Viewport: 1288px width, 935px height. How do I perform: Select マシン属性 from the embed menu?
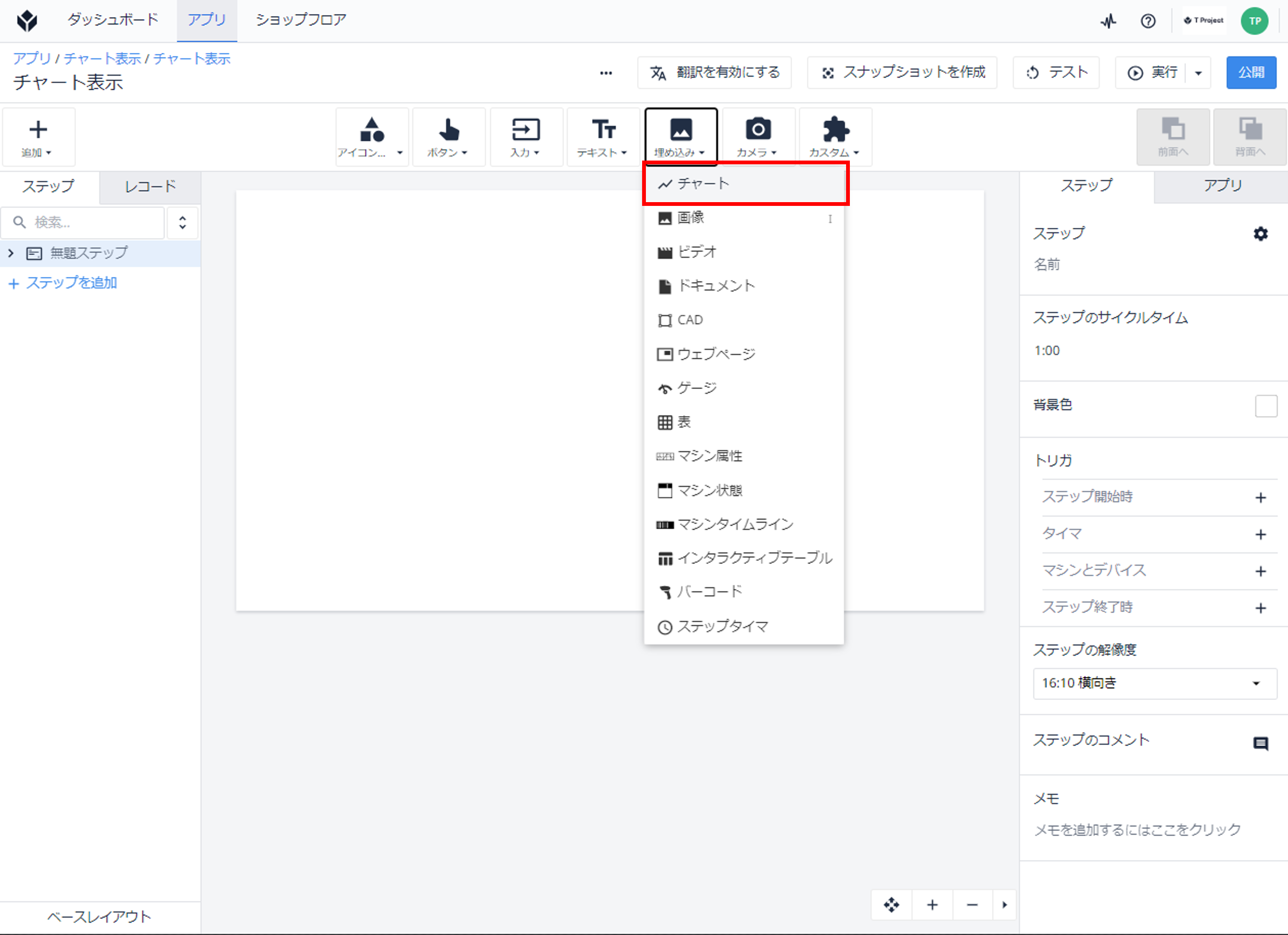click(x=744, y=456)
